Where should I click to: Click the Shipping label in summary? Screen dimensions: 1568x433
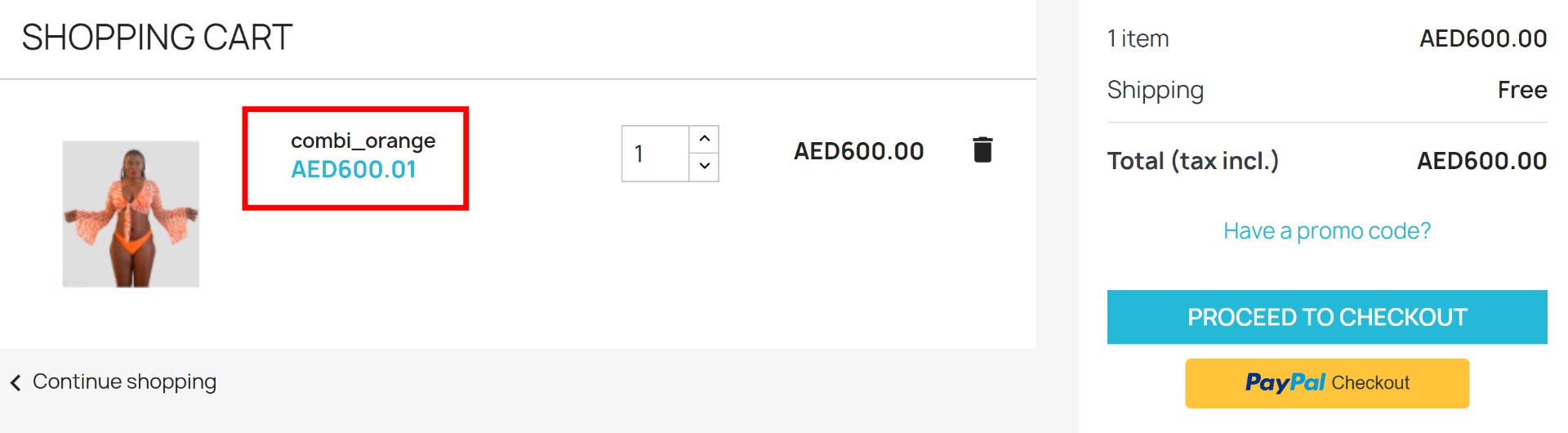(x=1156, y=90)
